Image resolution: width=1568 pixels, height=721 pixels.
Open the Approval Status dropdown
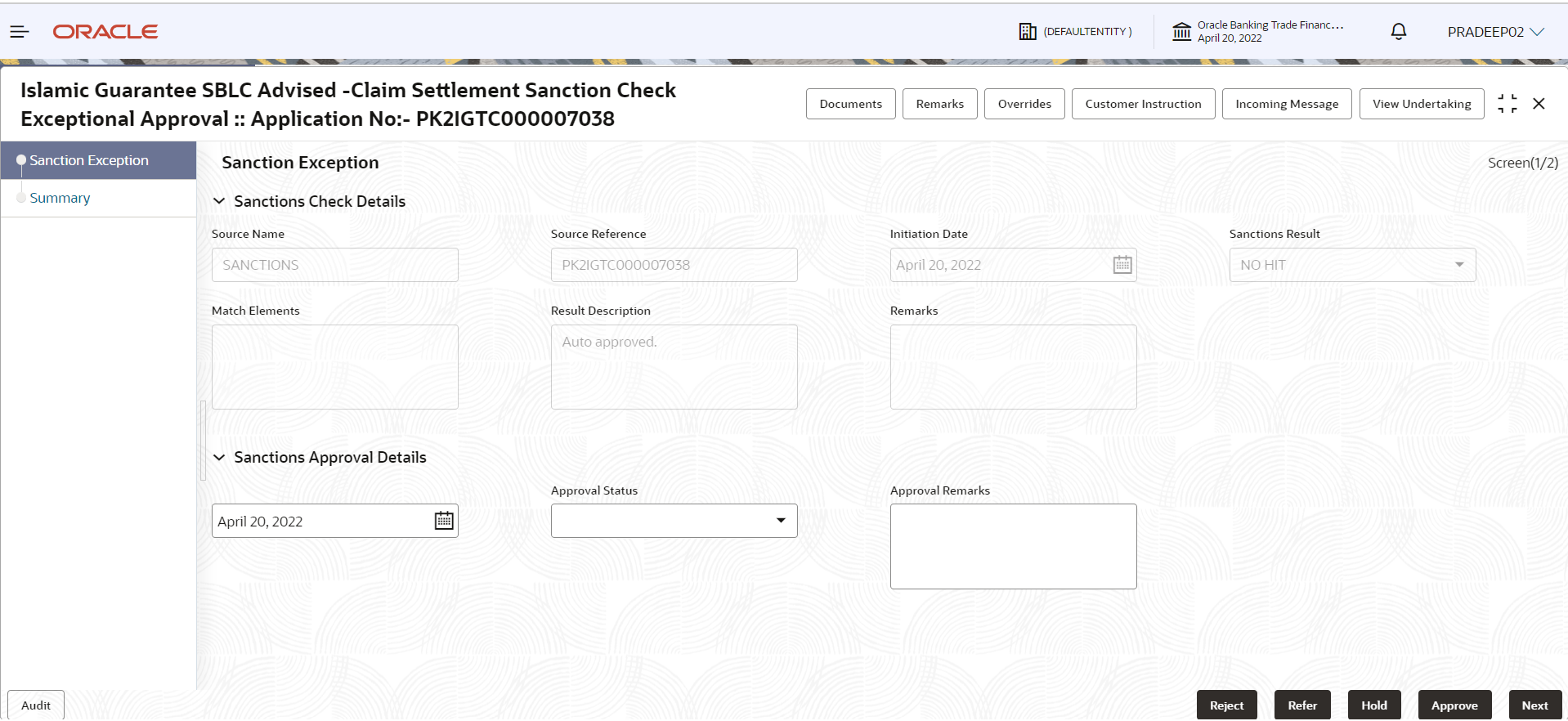click(674, 521)
